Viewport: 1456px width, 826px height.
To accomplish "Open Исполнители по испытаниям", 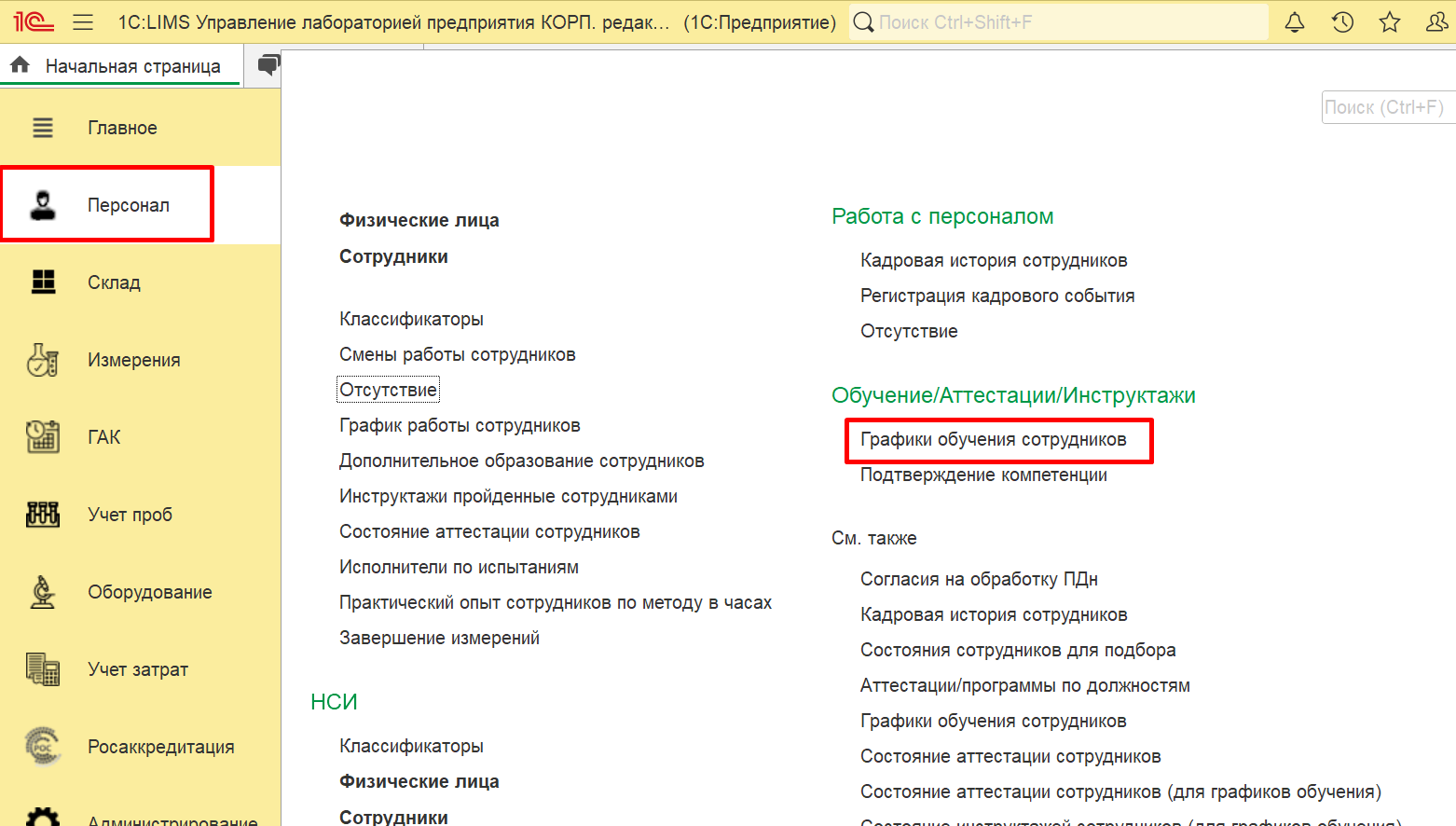I will 459,567.
